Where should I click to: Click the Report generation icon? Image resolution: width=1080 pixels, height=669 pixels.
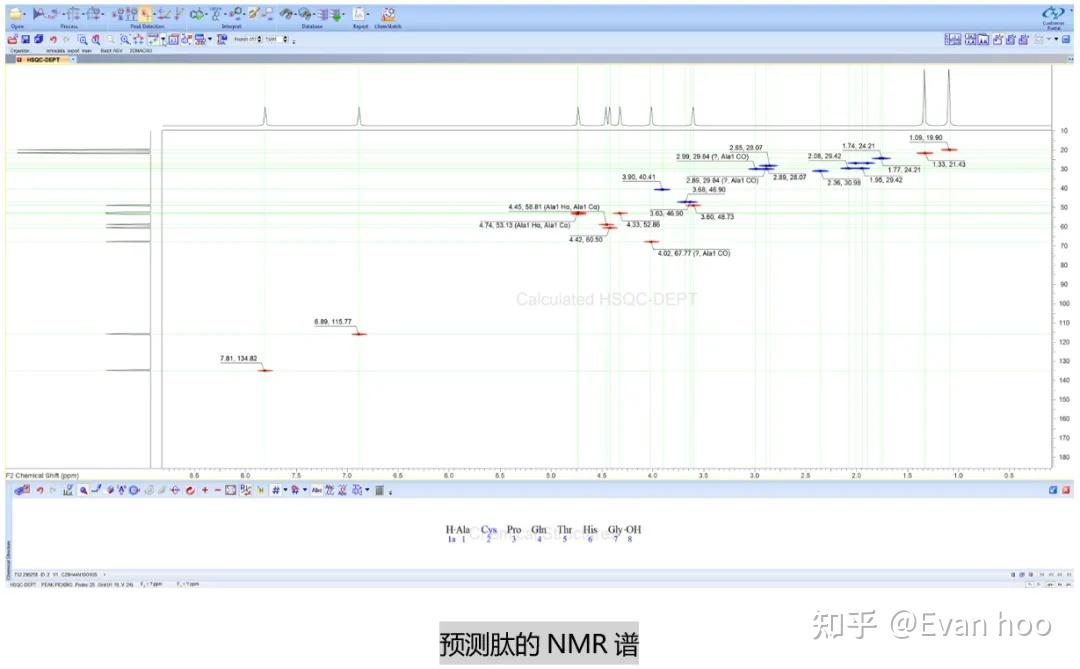(x=357, y=14)
